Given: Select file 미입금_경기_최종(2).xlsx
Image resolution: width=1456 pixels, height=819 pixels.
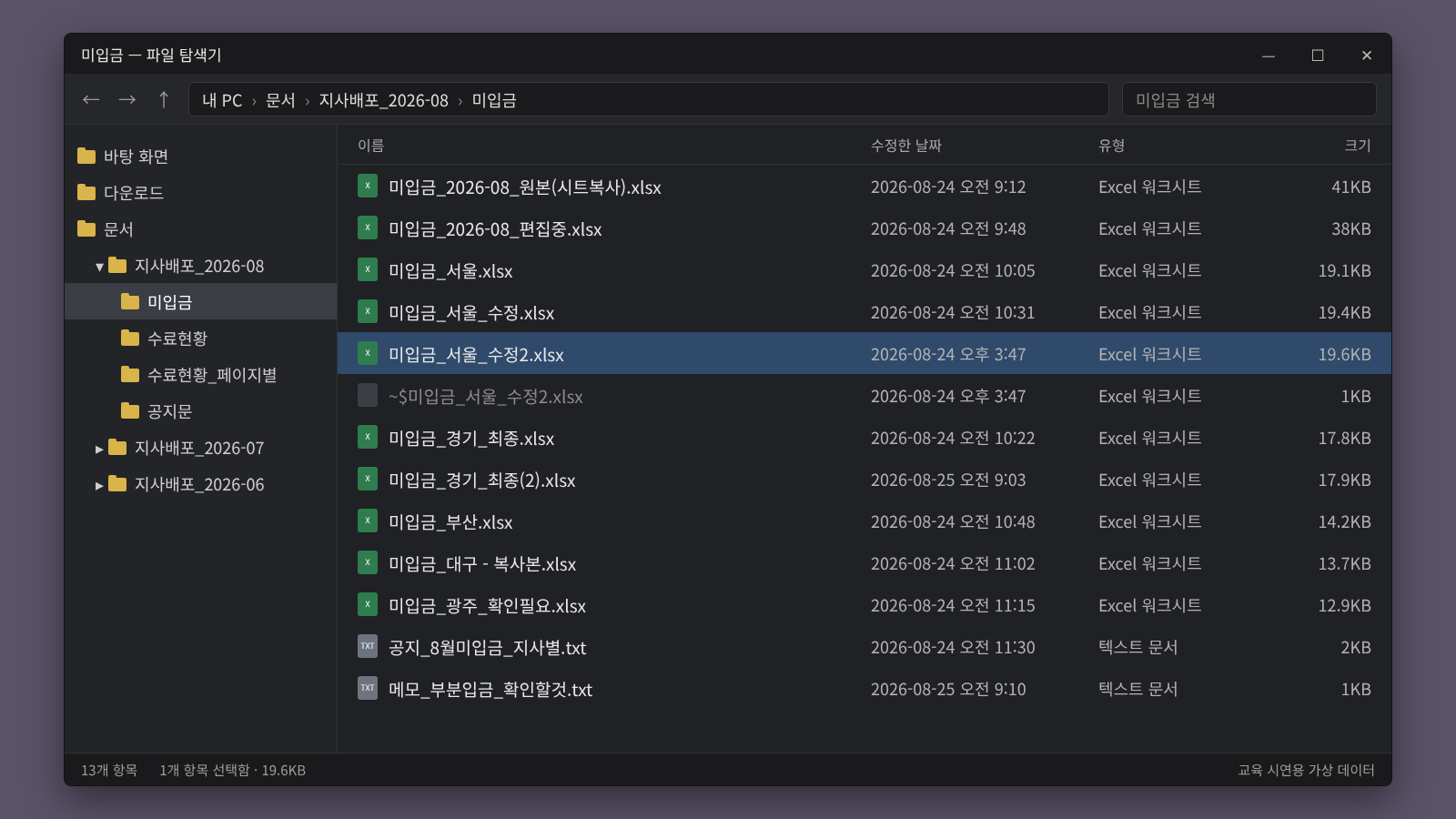Looking at the screenshot, I should tap(864, 480).
